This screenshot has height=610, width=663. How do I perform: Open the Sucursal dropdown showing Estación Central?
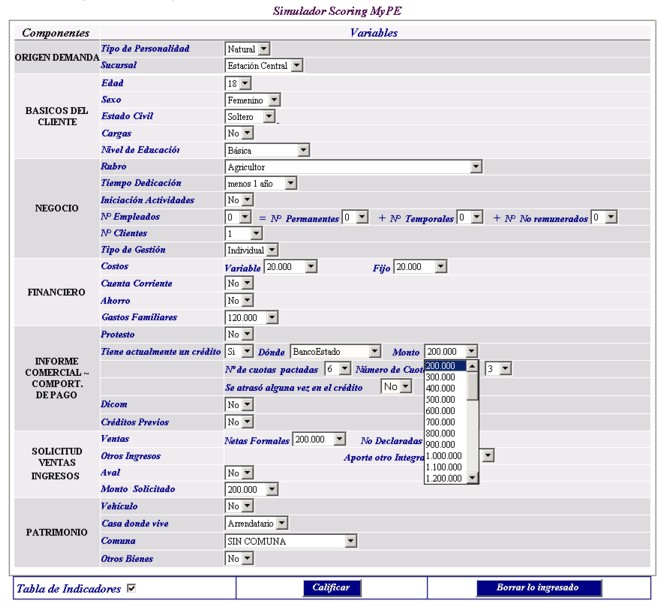click(263, 66)
